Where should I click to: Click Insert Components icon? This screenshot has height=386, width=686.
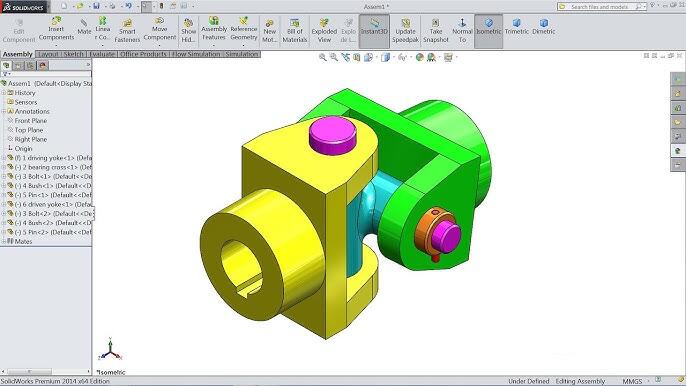tap(56, 21)
